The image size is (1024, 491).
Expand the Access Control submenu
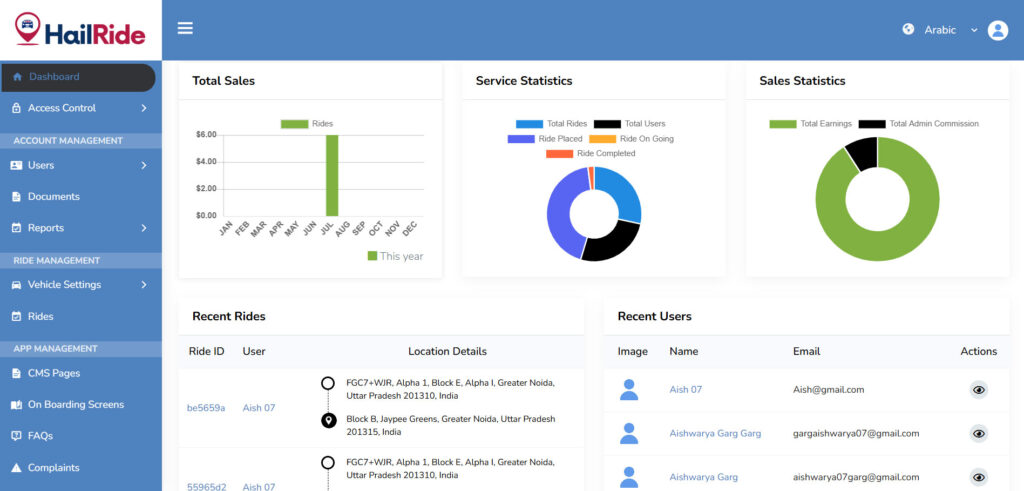(144, 108)
